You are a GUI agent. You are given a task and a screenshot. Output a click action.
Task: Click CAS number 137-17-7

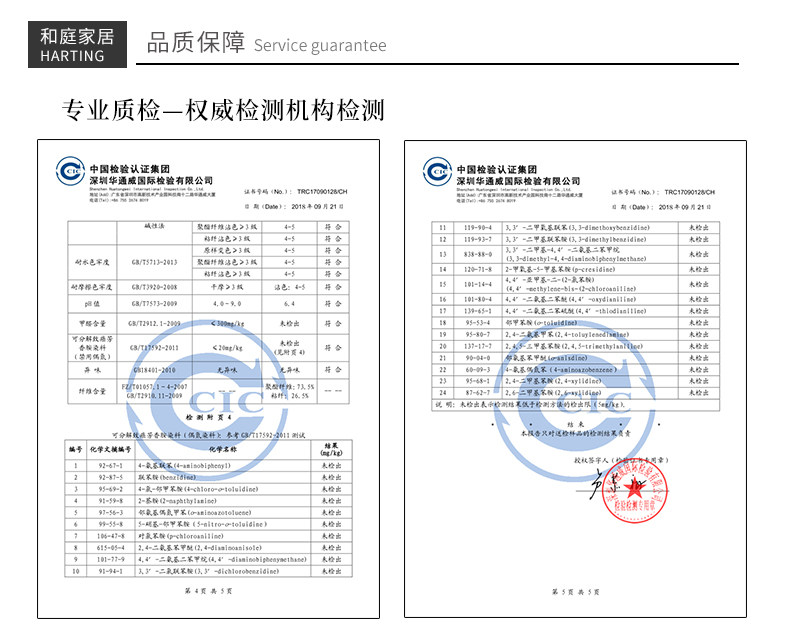tap(478, 346)
